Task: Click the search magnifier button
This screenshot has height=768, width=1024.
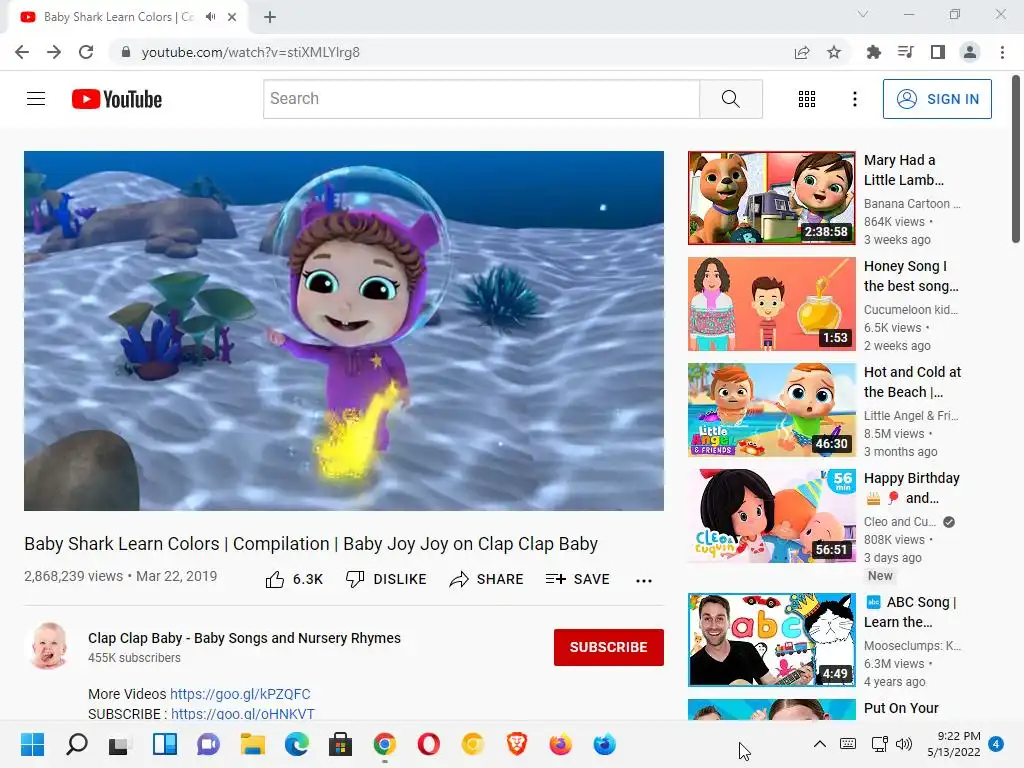Action: coord(731,99)
